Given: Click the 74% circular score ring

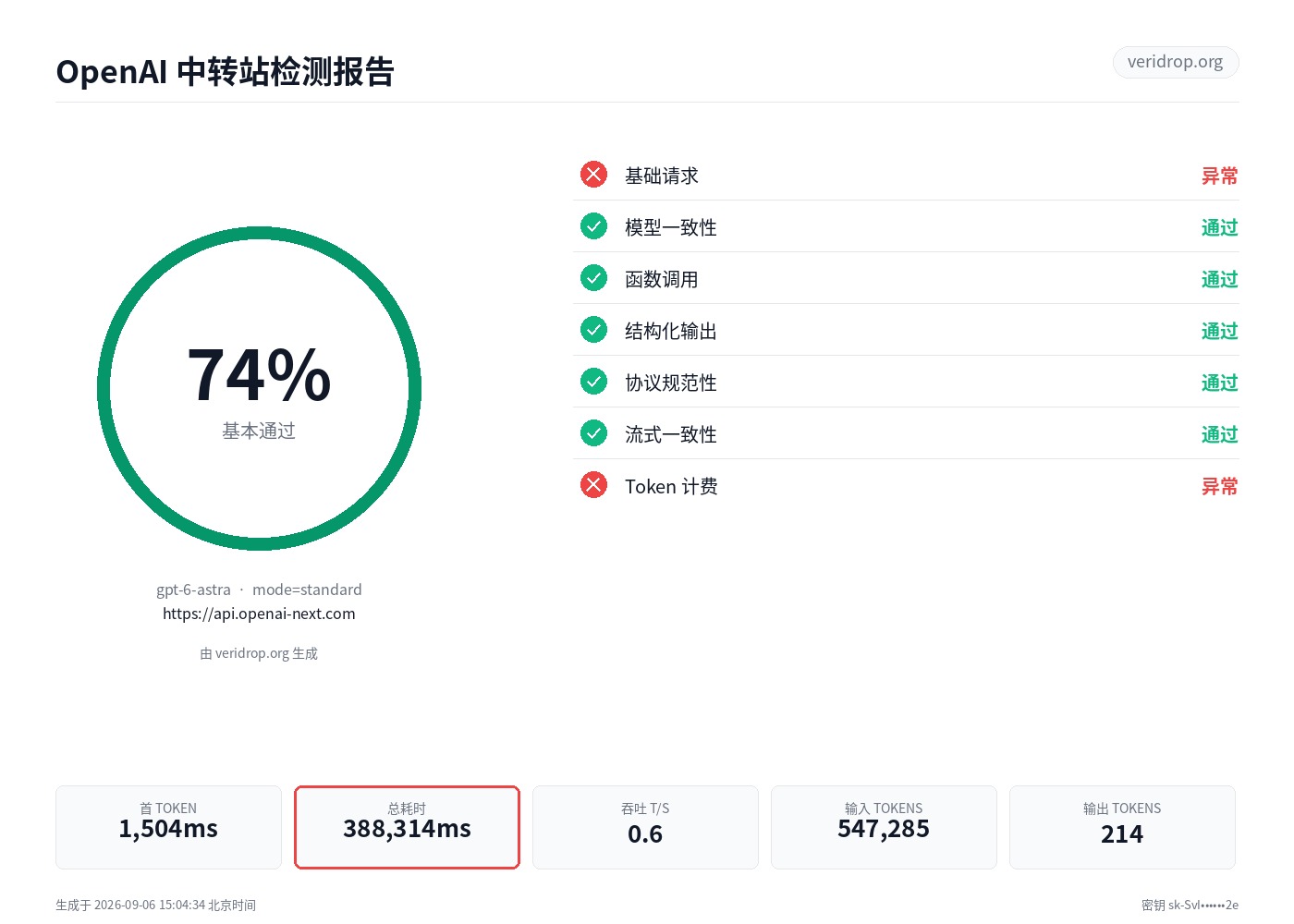Looking at the screenshot, I should click(259, 389).
